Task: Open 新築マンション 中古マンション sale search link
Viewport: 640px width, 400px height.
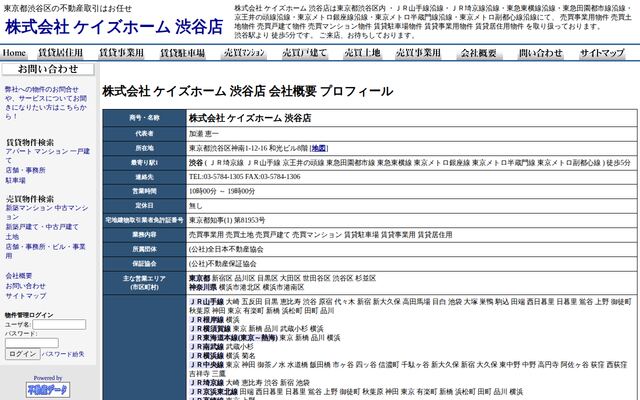Action: click(x=47, y=212)
